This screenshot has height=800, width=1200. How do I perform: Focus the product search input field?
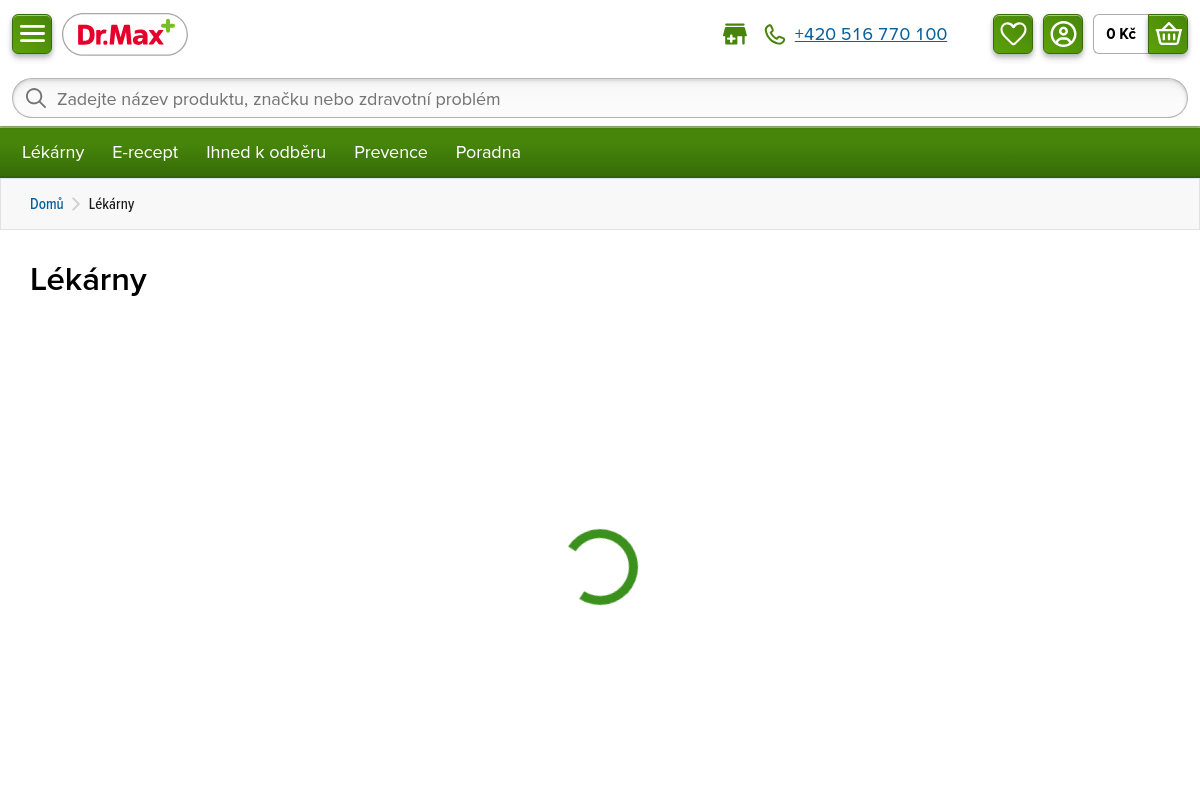click(x=600, y=98)
